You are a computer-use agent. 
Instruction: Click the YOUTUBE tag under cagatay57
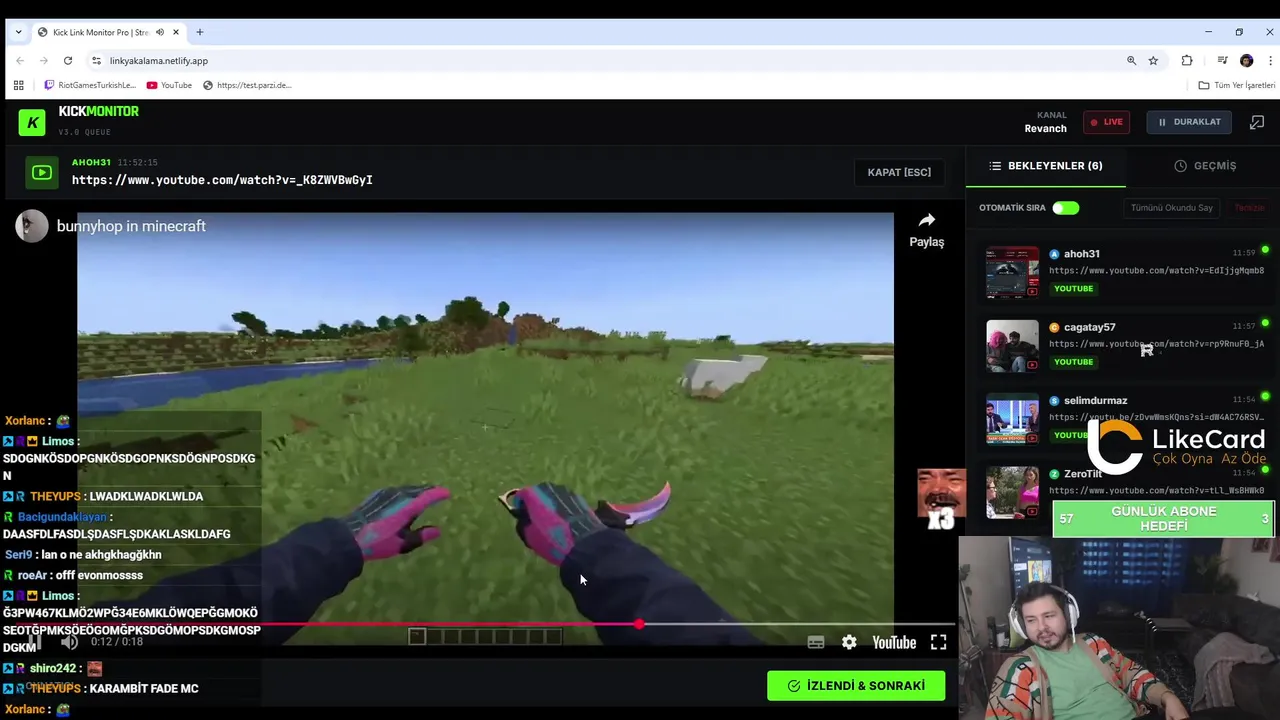coord(1073,362)
